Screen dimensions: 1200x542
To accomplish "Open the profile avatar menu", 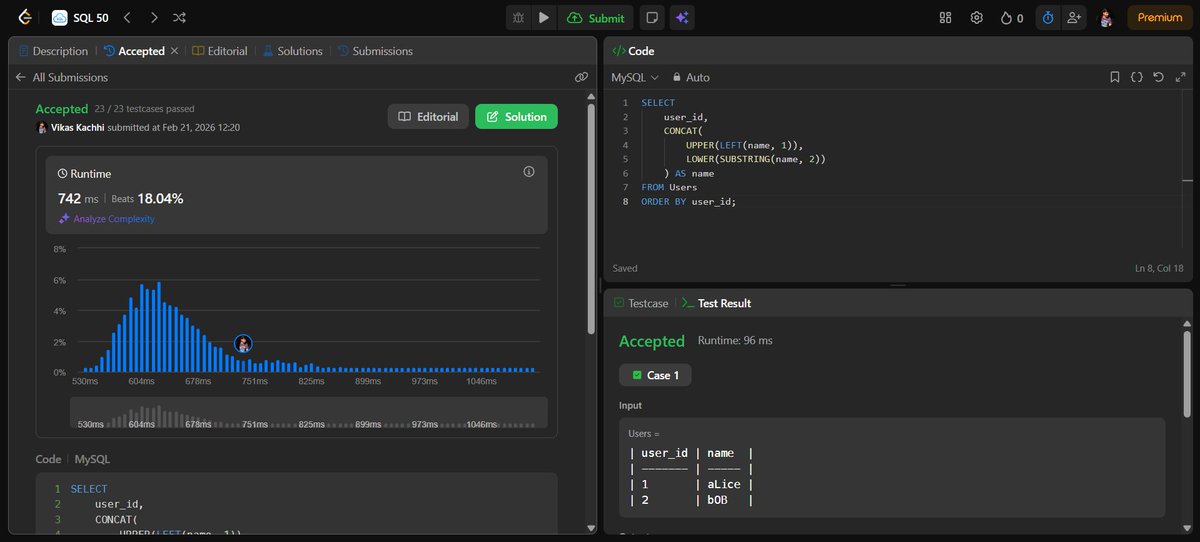I will 1106,17.
